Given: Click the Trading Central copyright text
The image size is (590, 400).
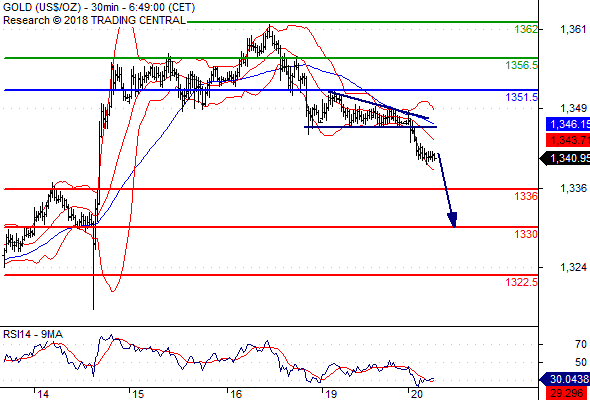Looking at the screenshot, I should point(94,20).
